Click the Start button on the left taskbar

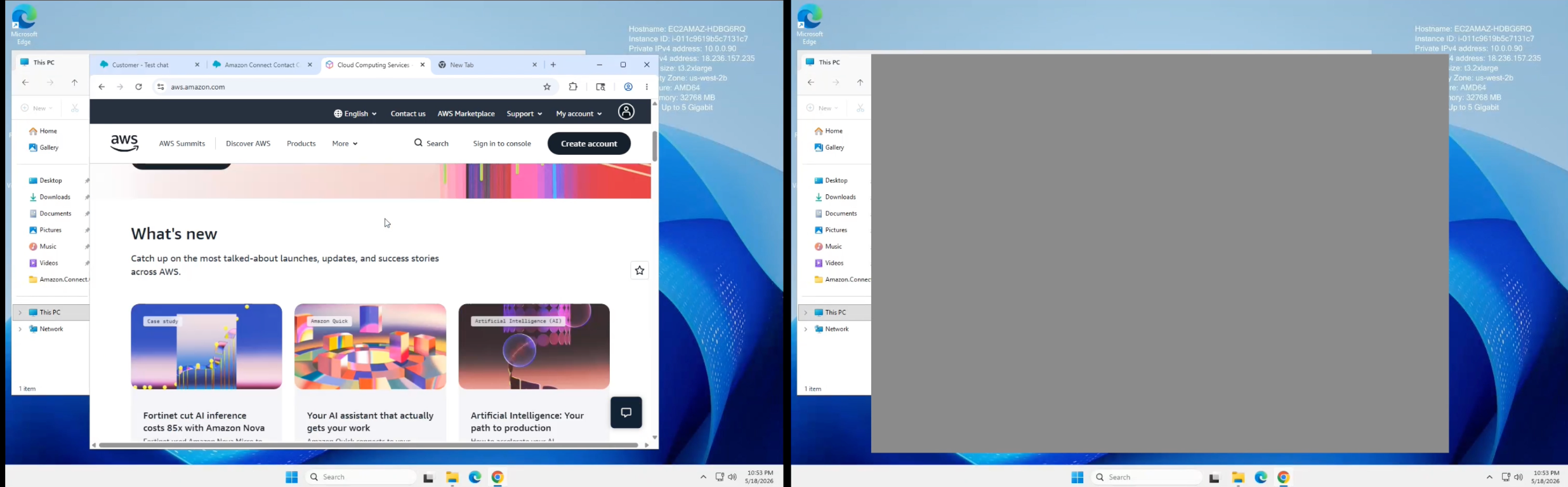click(292, 477)
